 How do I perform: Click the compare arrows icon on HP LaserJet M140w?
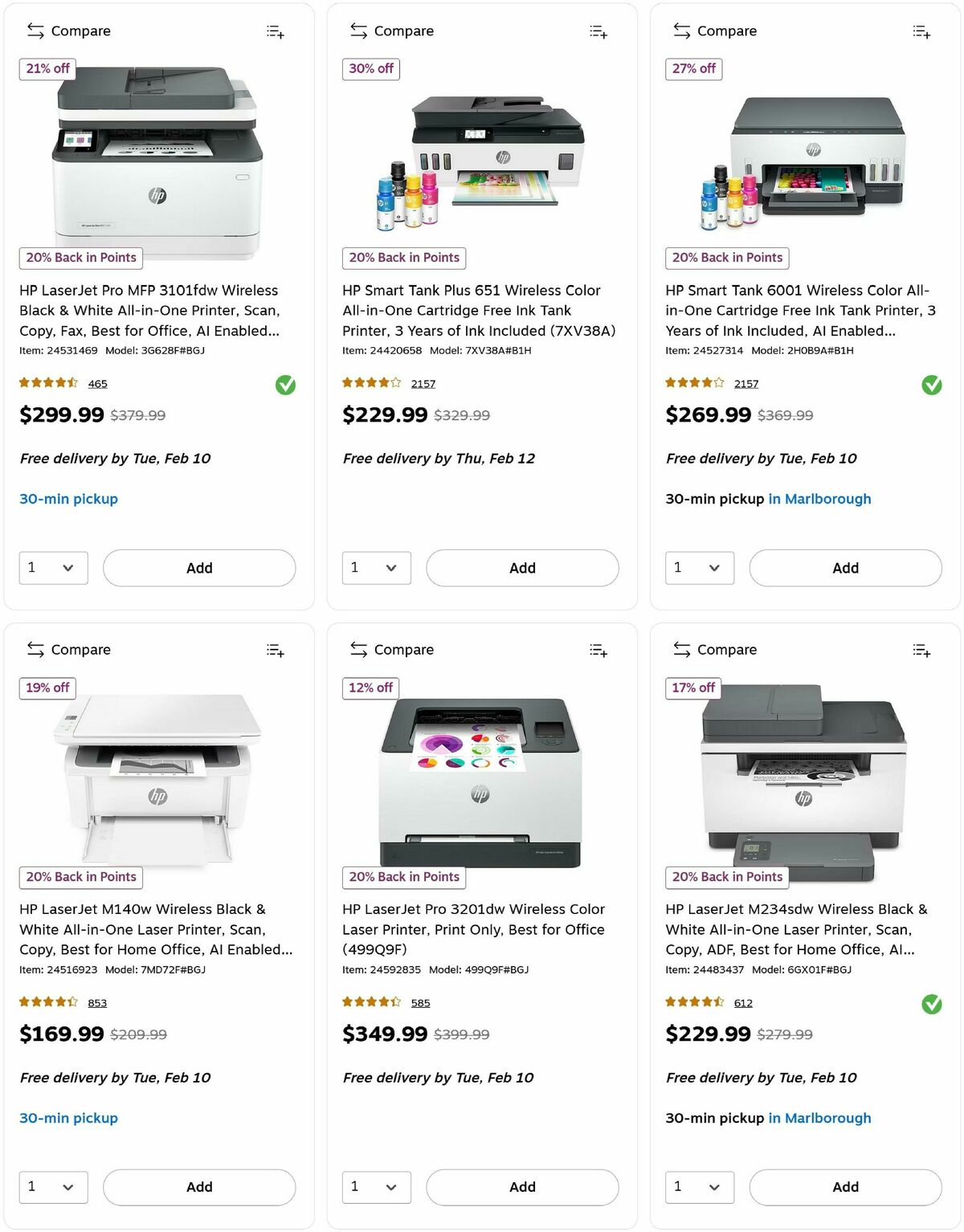[35, 649]
